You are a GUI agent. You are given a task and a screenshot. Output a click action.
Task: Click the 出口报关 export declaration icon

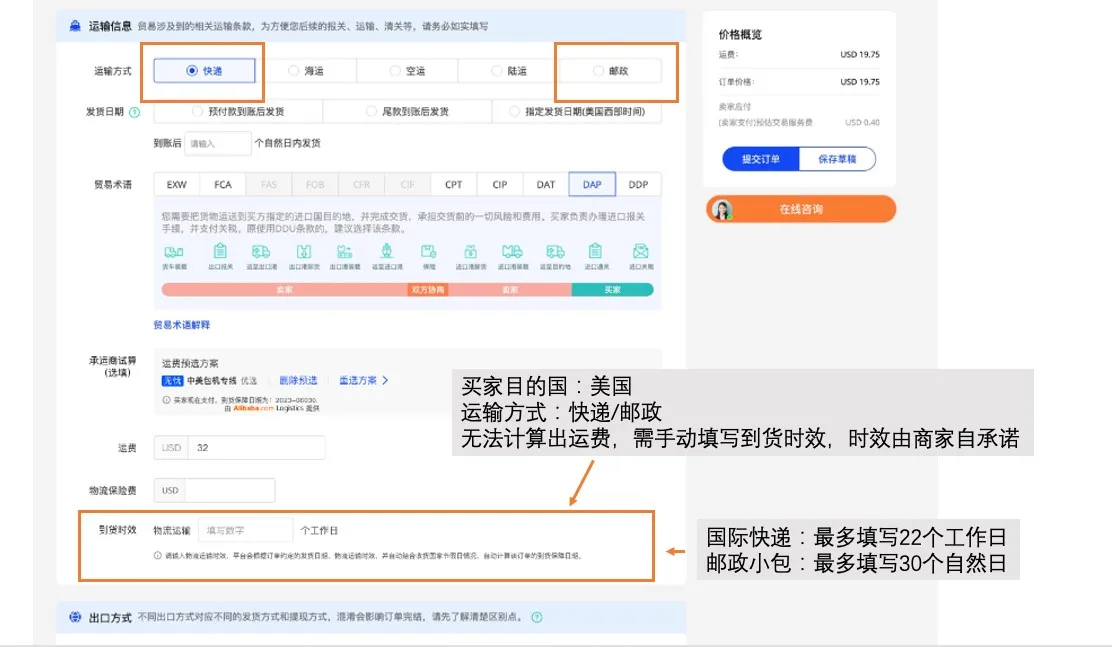pos(220,252)
